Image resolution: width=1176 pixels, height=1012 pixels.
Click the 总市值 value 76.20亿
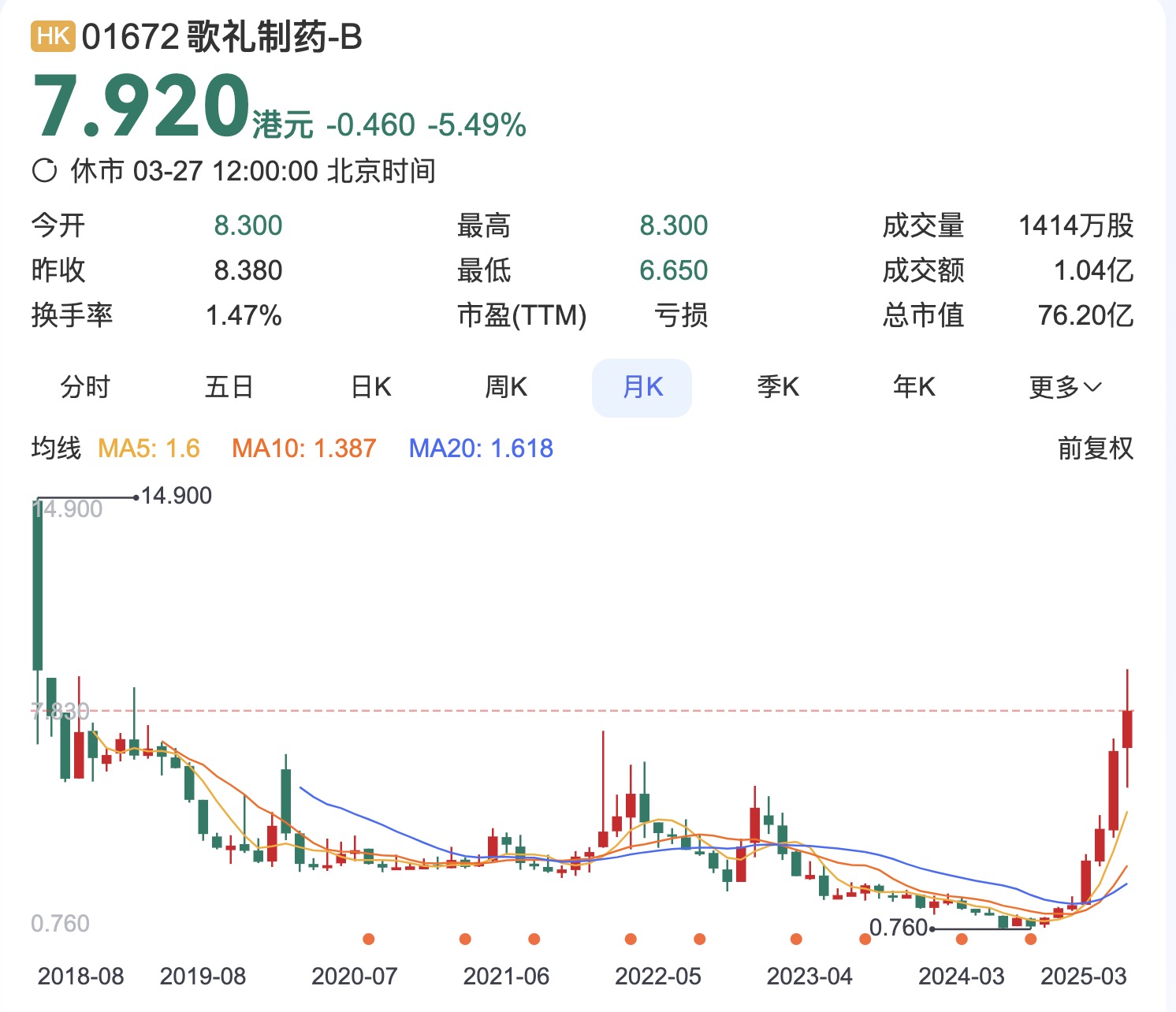[1086, 315]
